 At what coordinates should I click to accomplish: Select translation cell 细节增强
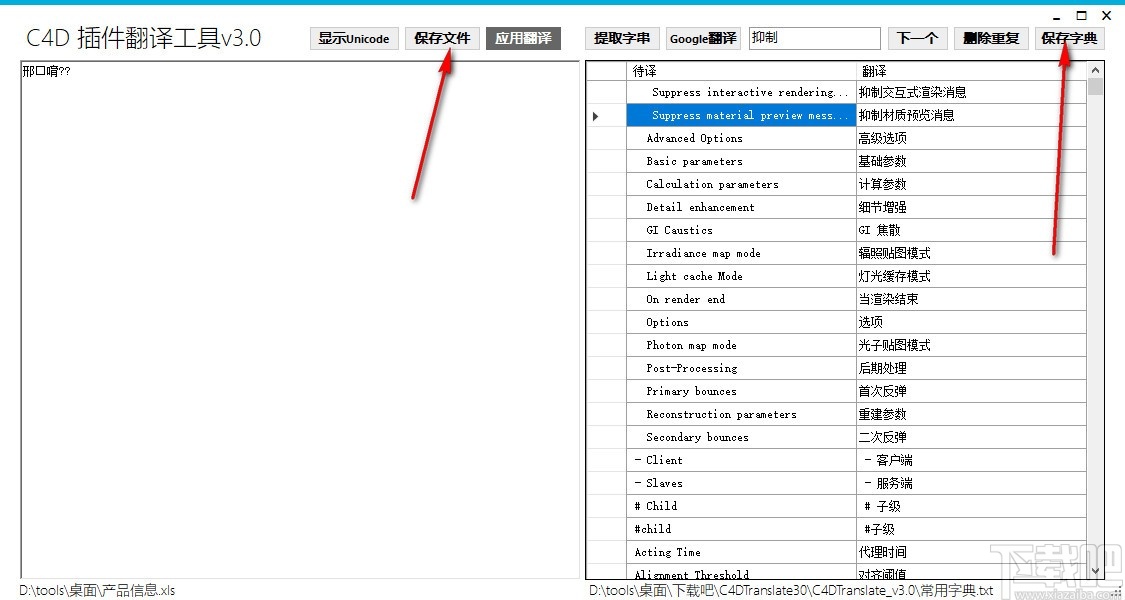click(x=971, y=207)
